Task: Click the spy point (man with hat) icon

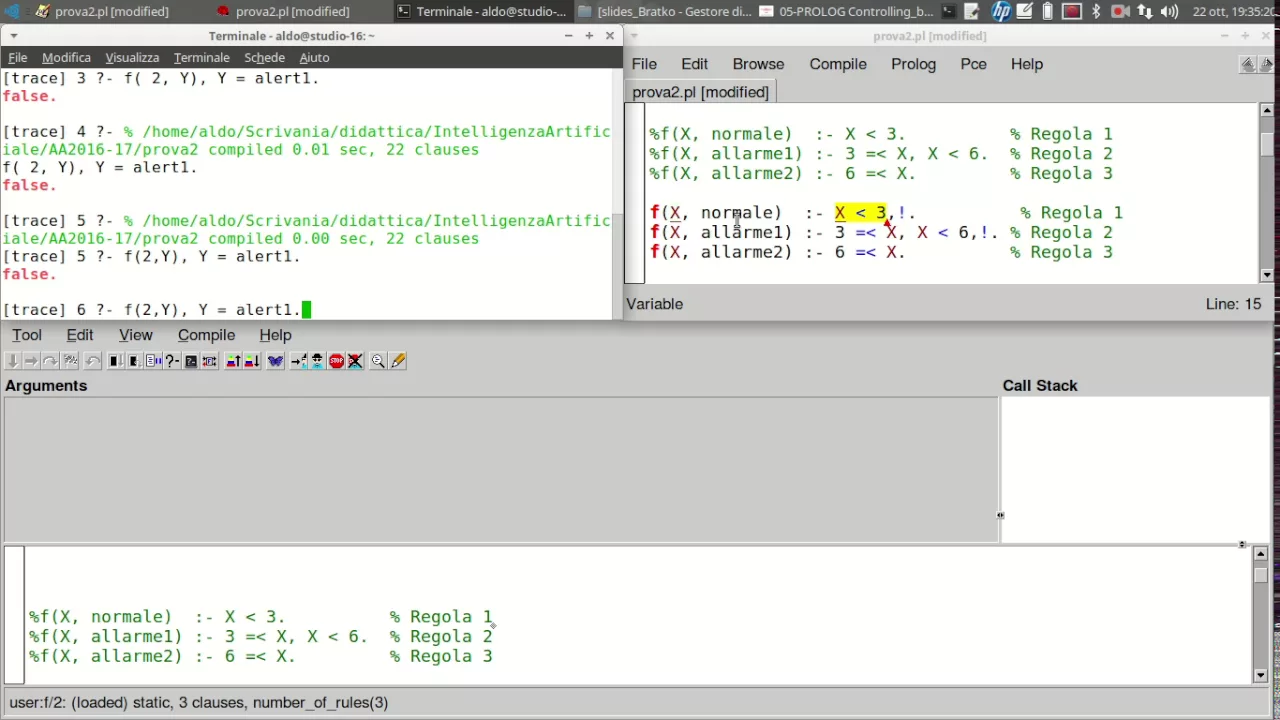Action: tap(317, 361)
